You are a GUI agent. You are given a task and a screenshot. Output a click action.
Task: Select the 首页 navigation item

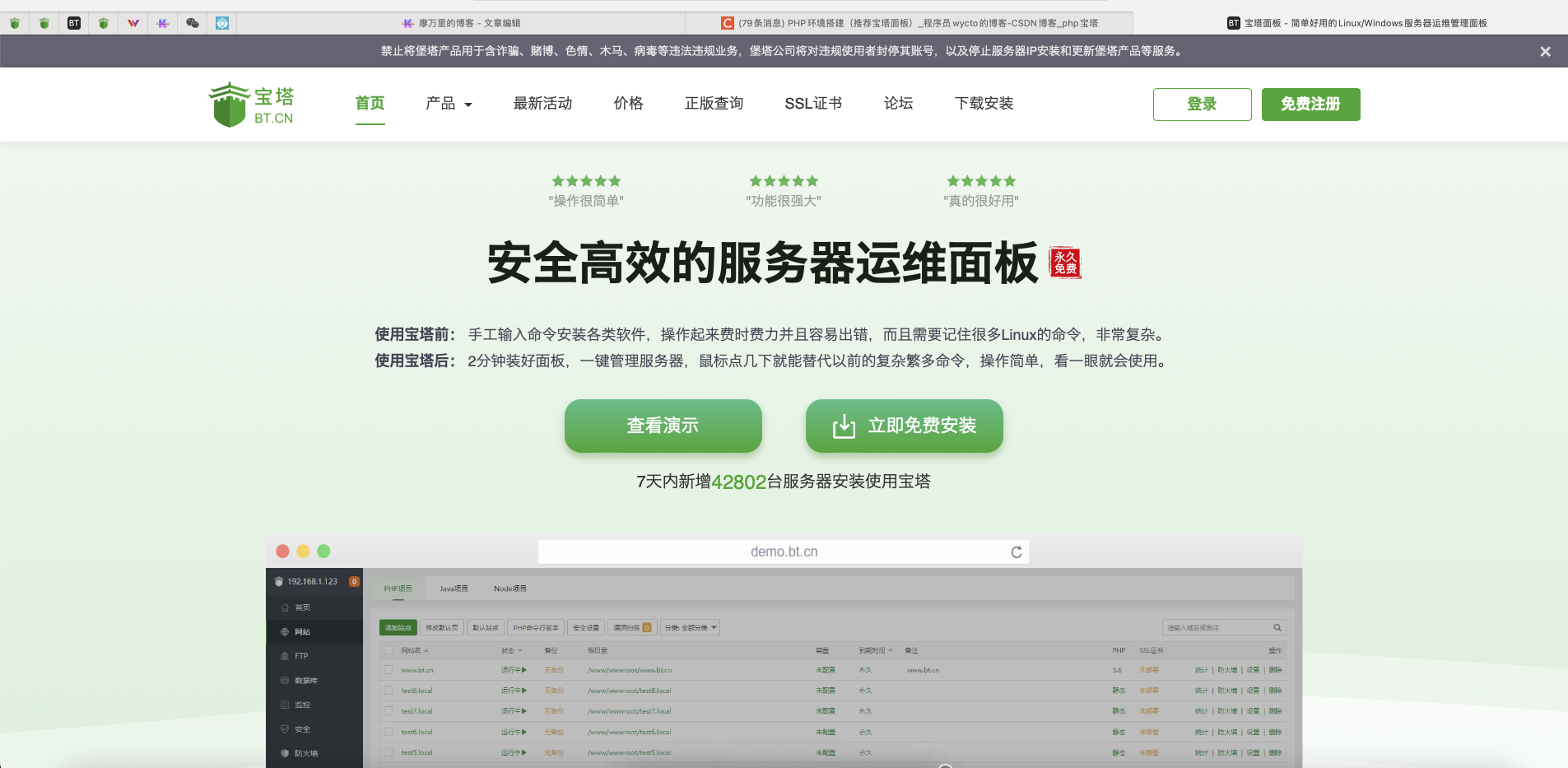(370, 104)
